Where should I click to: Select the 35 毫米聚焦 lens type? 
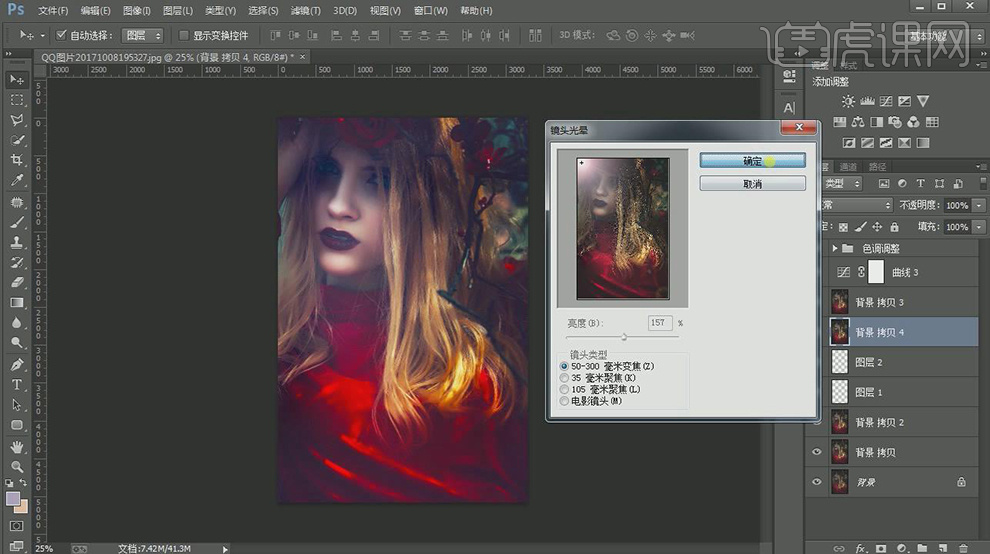point(564,378)
